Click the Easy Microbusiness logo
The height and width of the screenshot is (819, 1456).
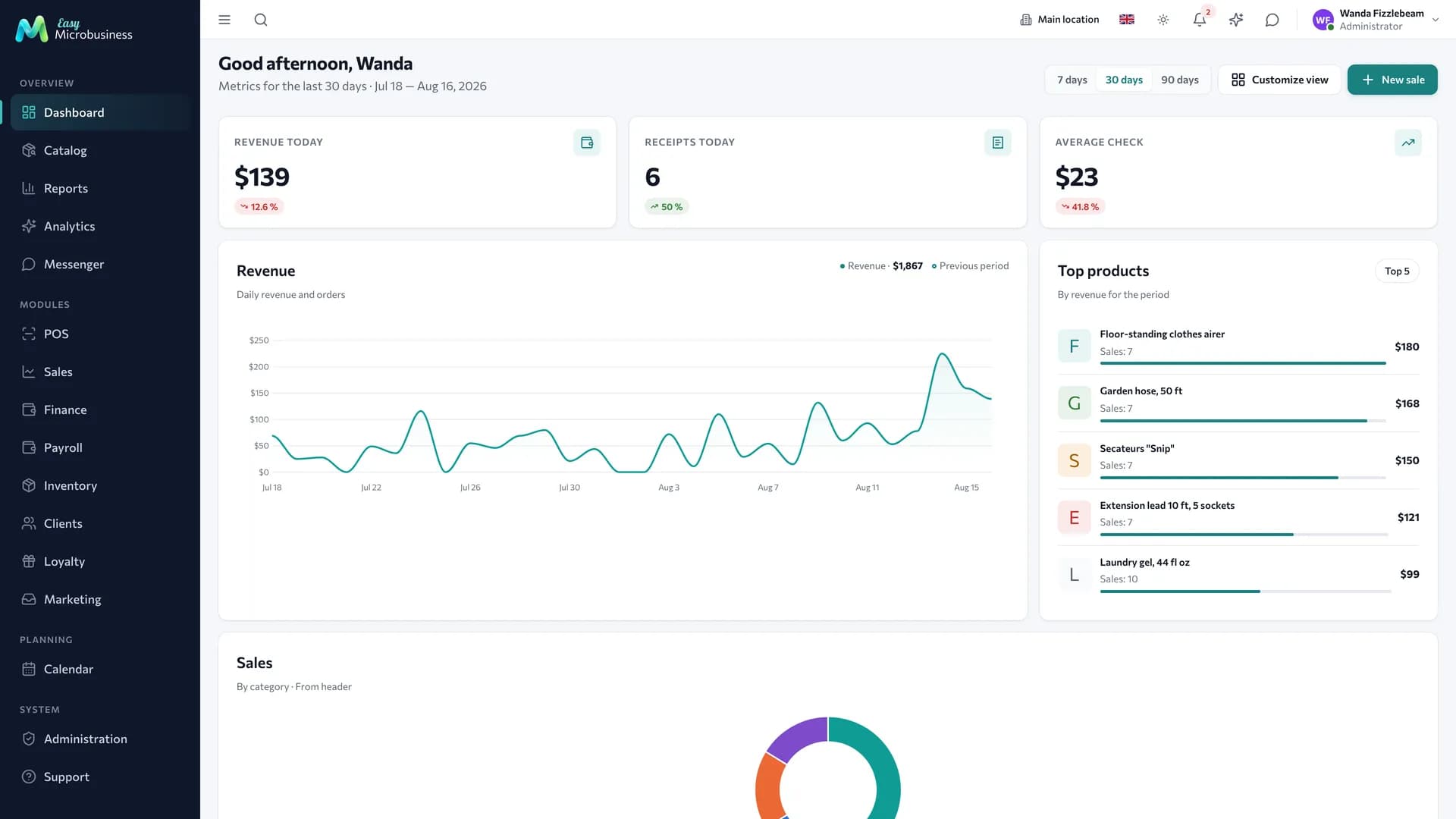[74, 29]
